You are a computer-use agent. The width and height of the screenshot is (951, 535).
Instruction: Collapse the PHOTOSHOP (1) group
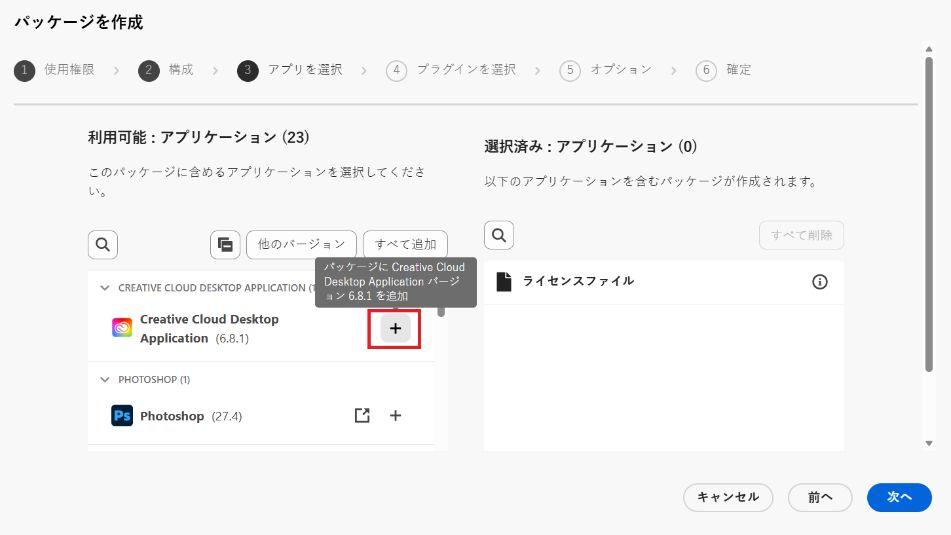point(105,380)
